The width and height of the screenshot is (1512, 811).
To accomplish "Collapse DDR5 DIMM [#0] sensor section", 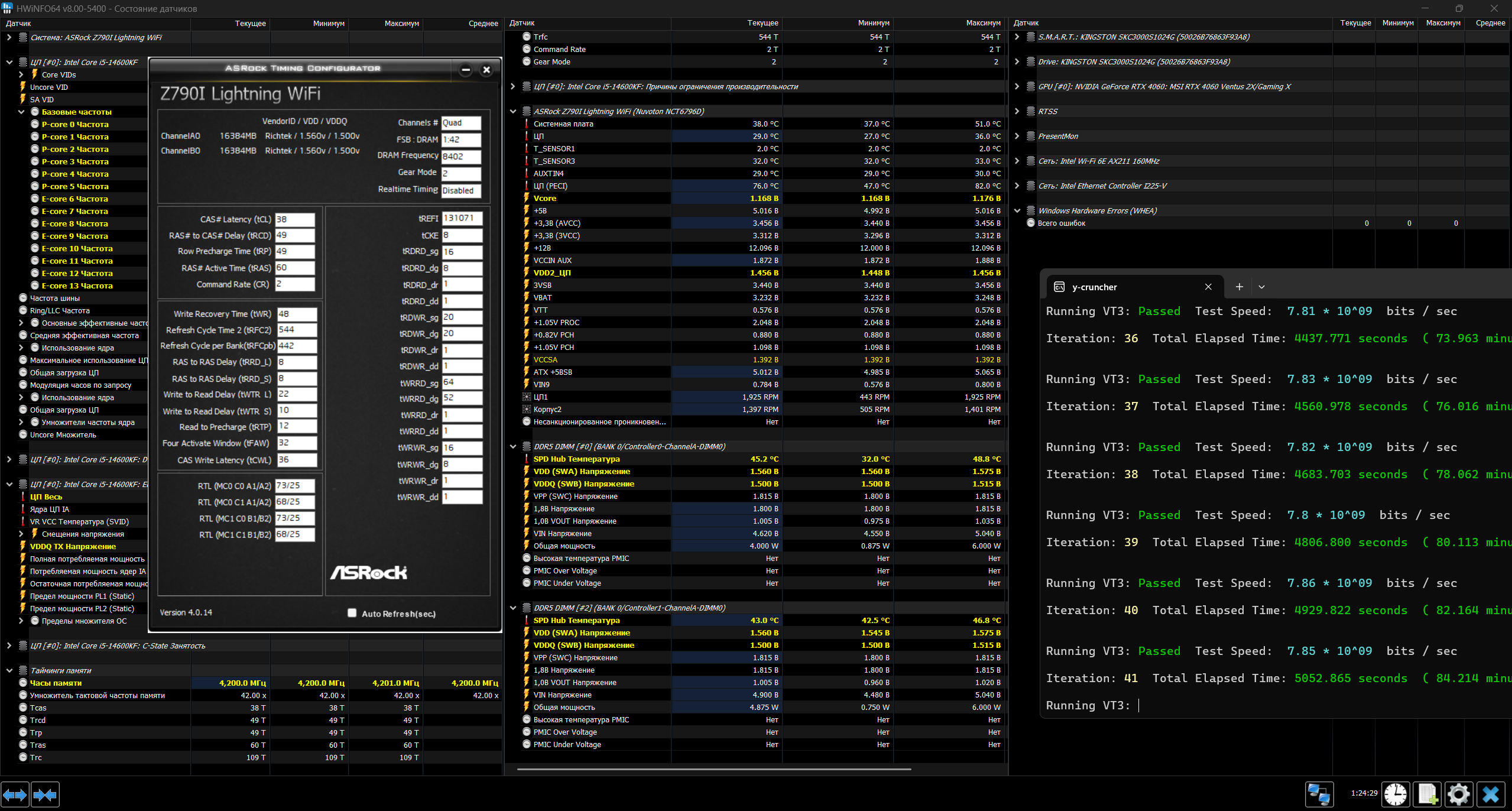I will click(512, 446).
